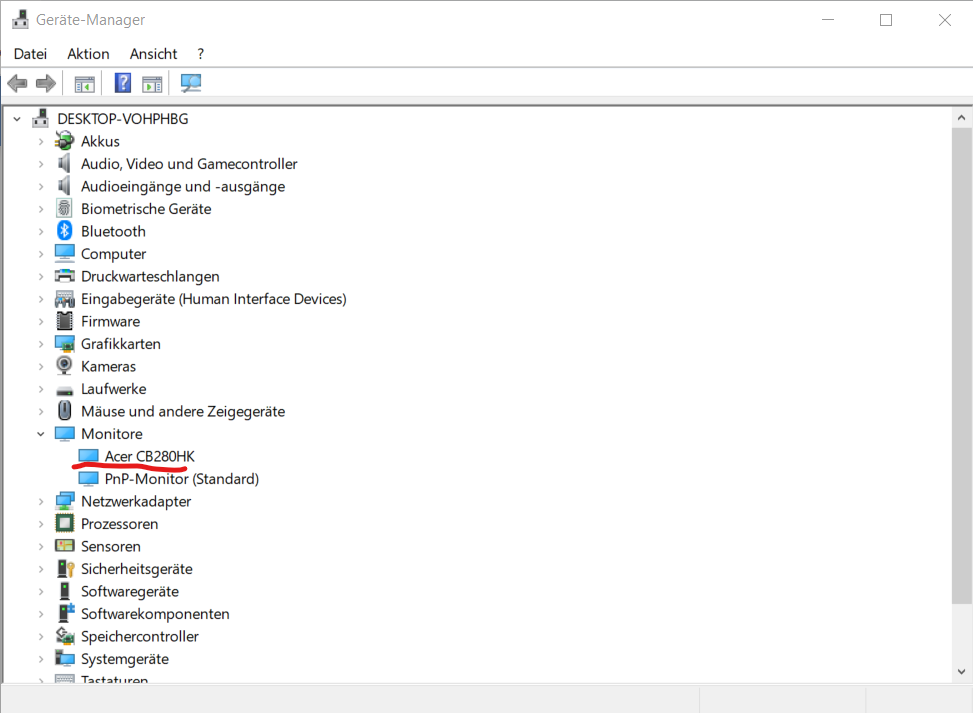Screen dimensions: 973x713
Task: Expand the Netzwerkadapter category arrow
Action: point(41,501)
